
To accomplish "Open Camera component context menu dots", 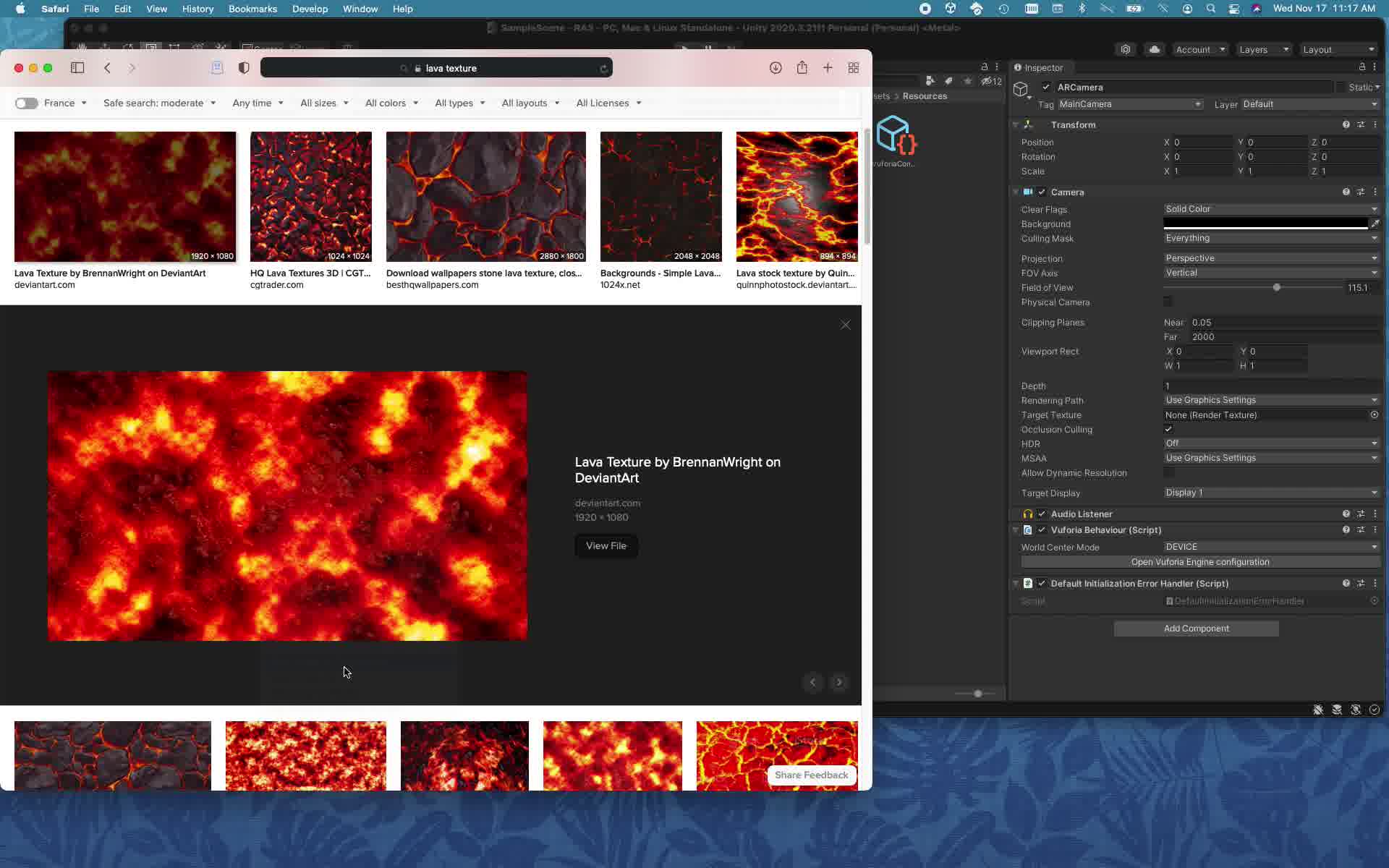I will tap(1375, 192).
